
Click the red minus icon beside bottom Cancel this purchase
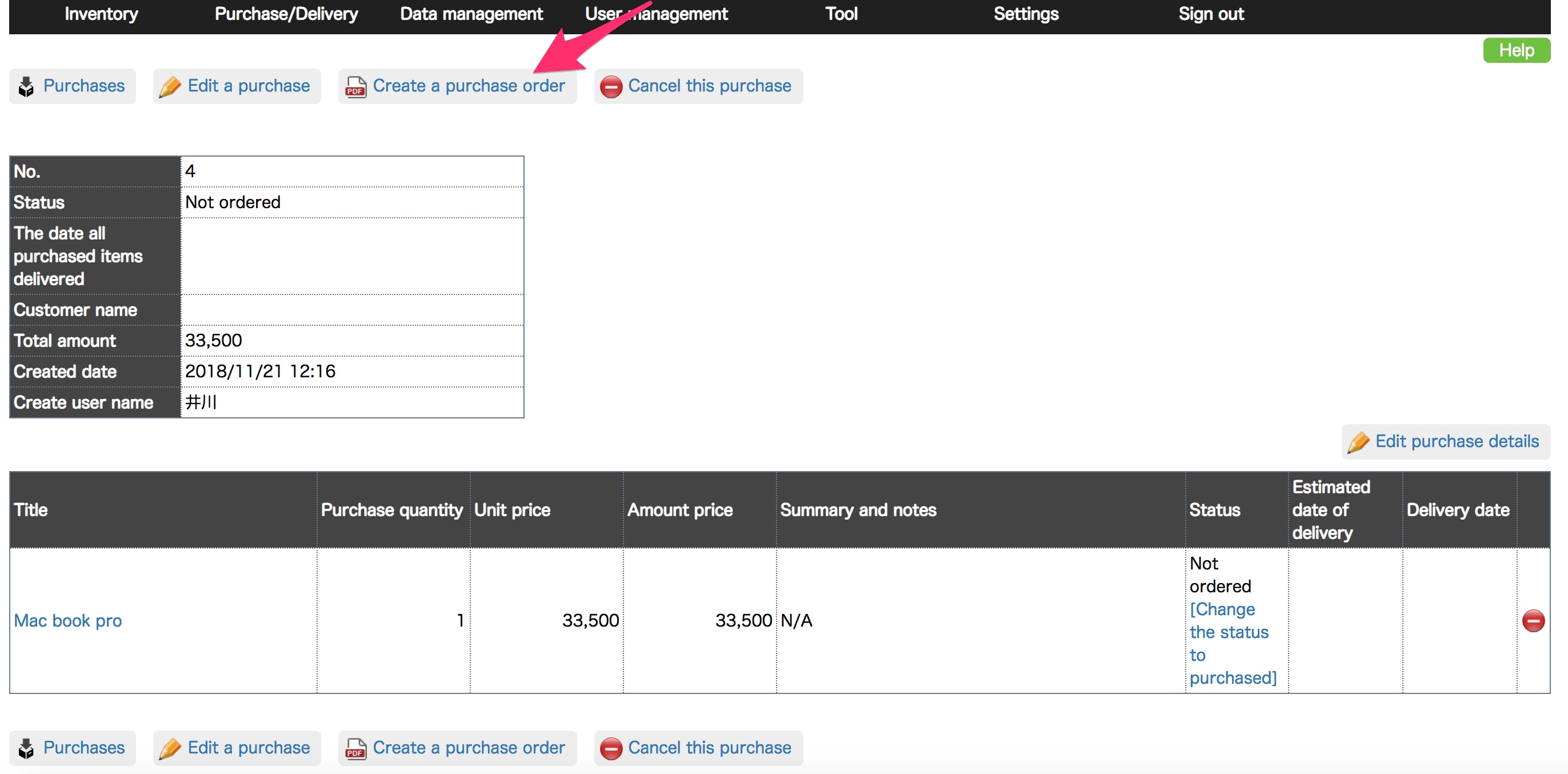coord(610,748)
